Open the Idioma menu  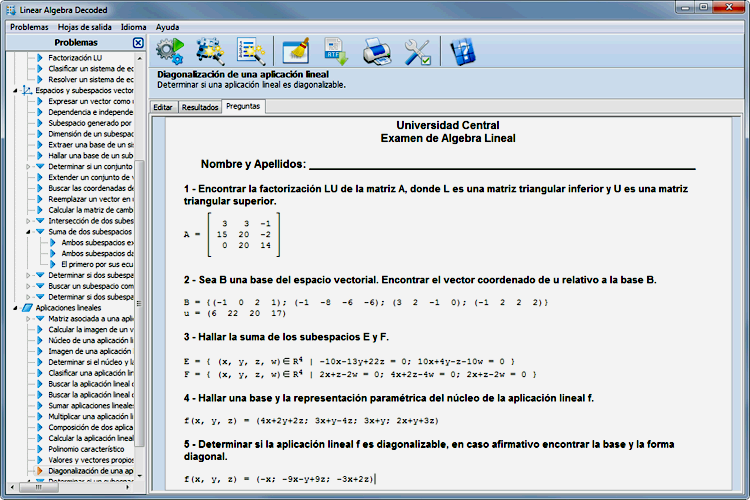click(133, 27)
